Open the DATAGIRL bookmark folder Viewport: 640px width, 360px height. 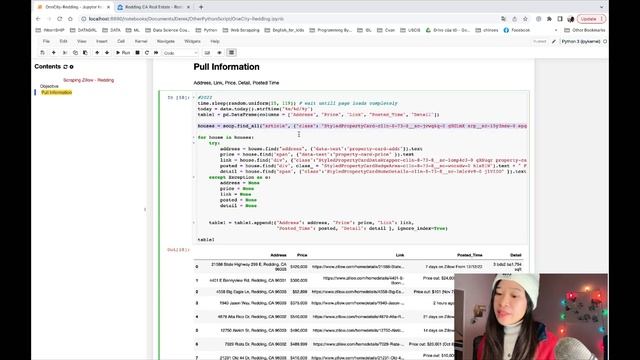[83, 30]
